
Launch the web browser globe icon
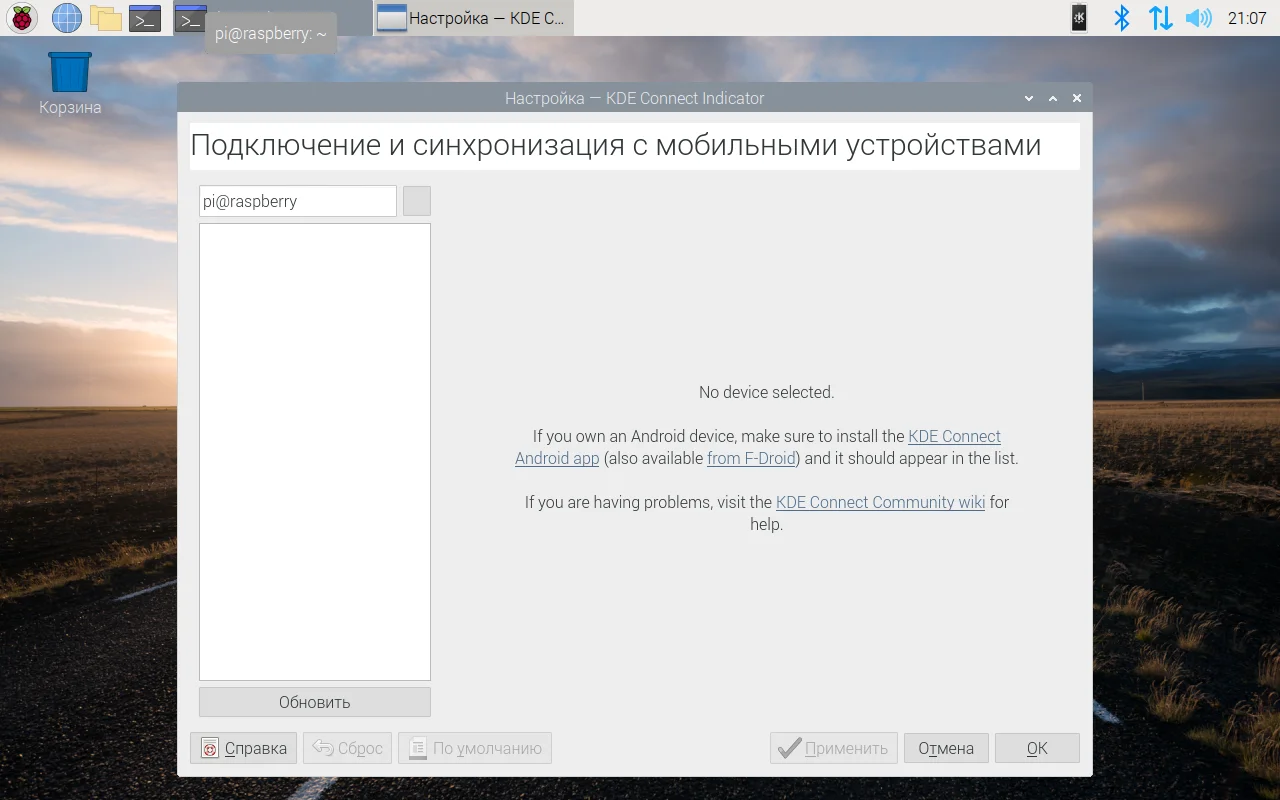(x=67, y=18)
